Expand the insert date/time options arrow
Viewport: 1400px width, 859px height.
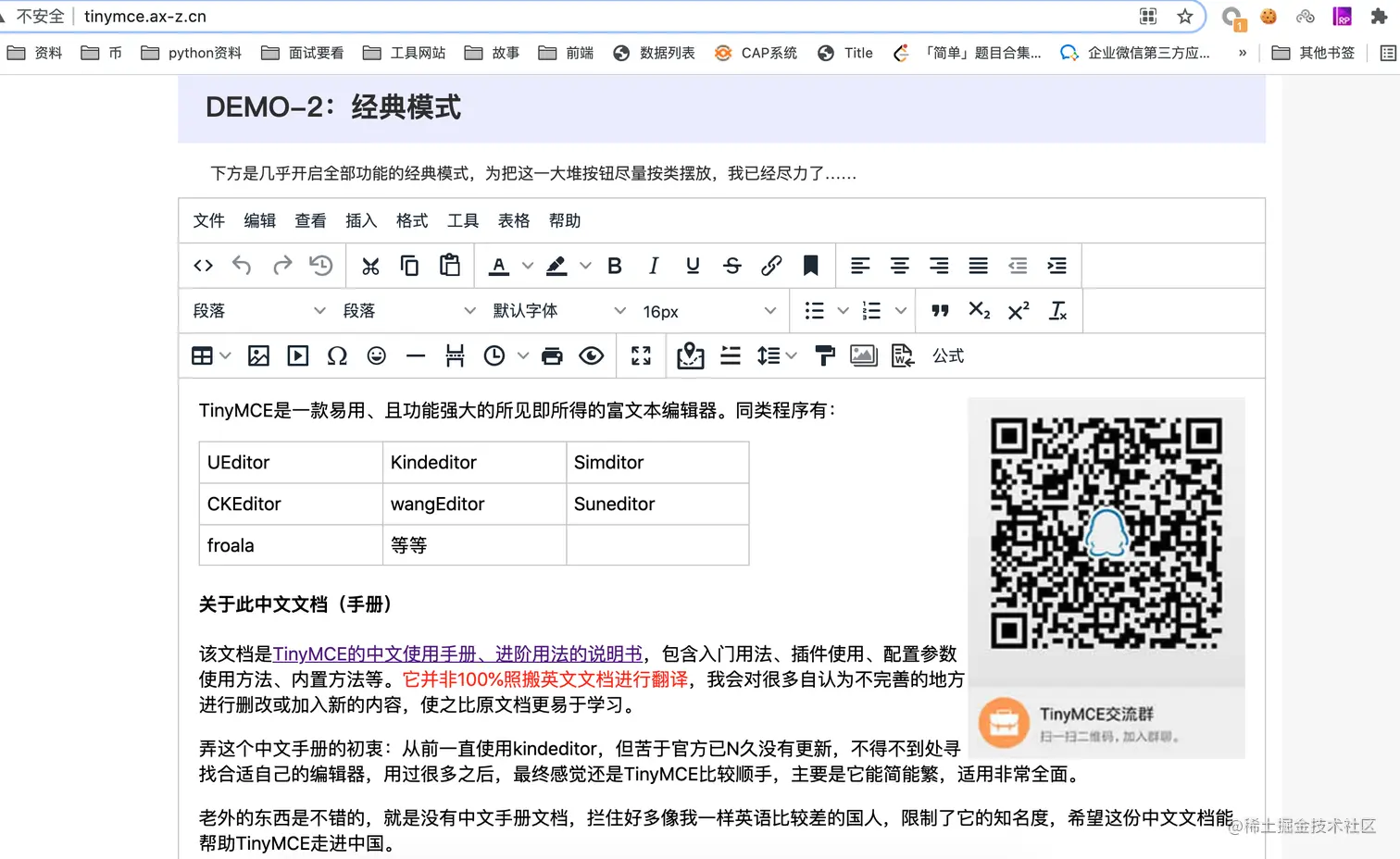tap(523, 356)
